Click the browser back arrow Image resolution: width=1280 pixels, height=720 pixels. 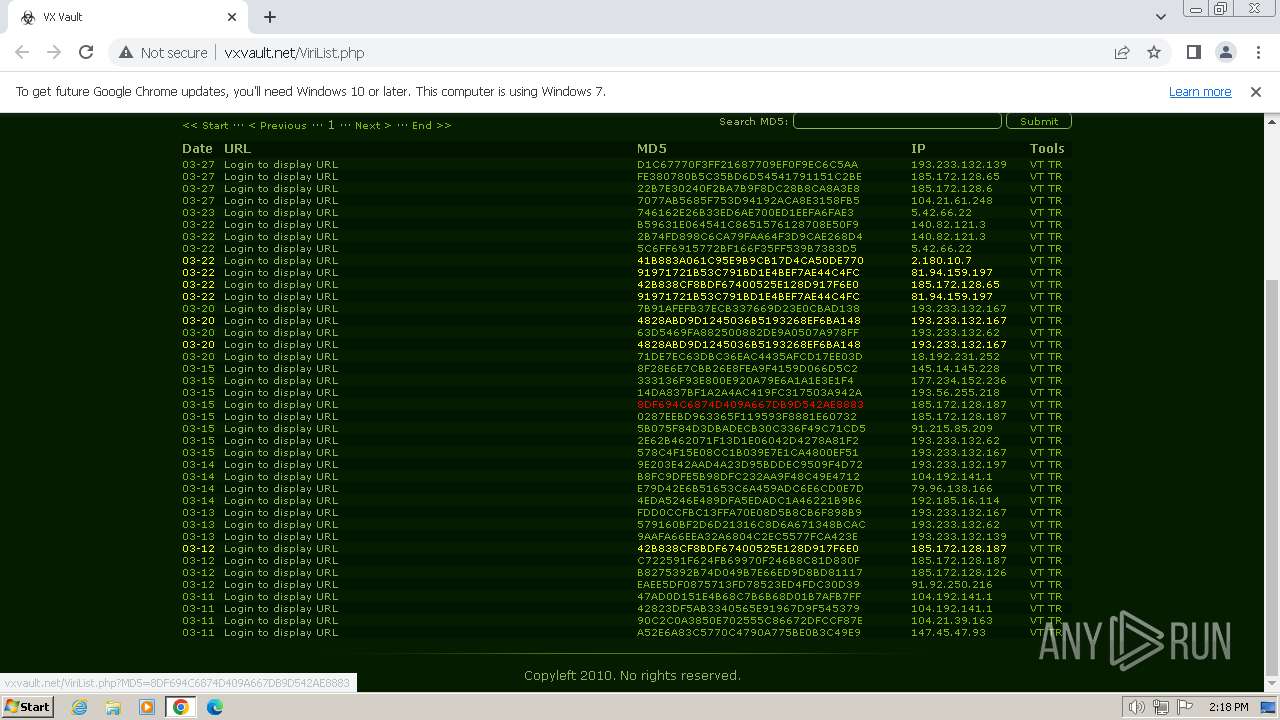click(x=22, y=53)
